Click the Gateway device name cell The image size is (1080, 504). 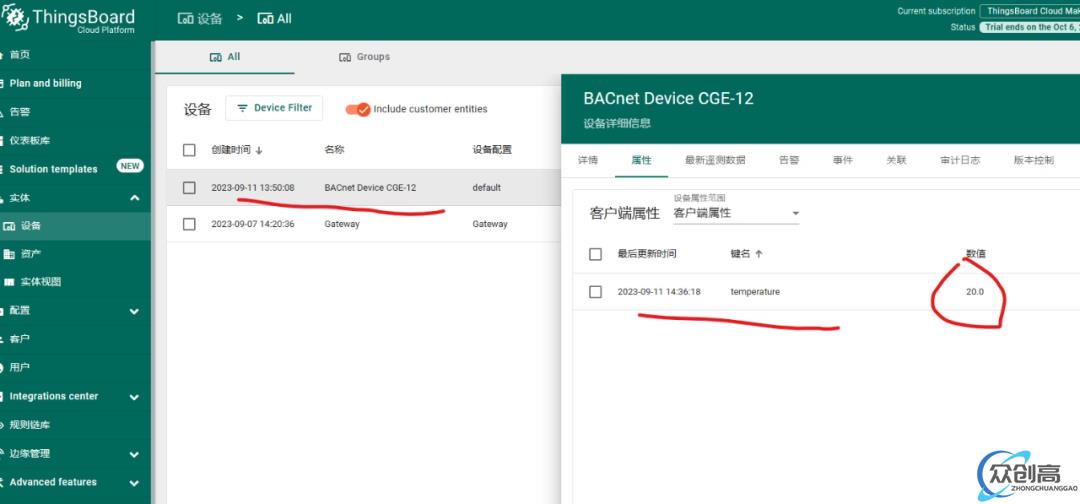(342, 224)
